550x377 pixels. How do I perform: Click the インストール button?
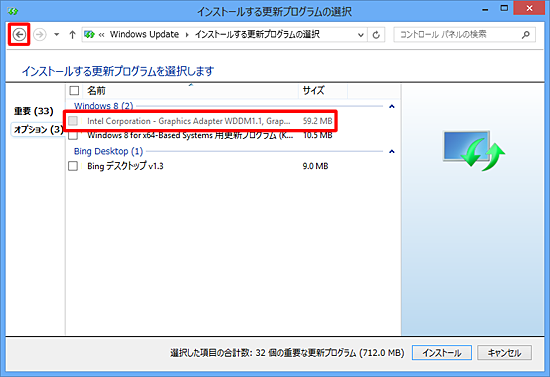(x=442, y=353)
